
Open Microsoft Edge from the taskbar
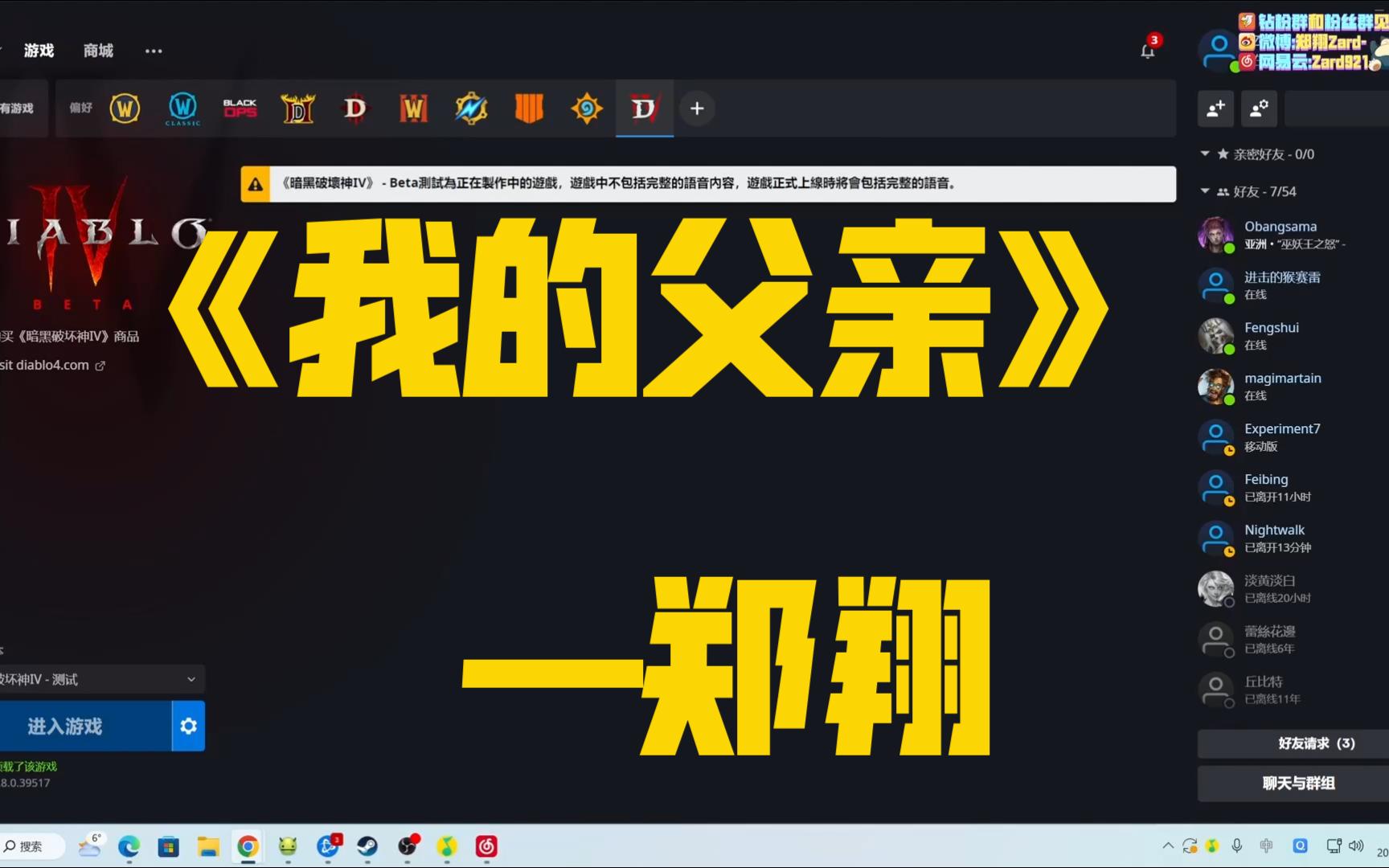(x=129, y=846)
